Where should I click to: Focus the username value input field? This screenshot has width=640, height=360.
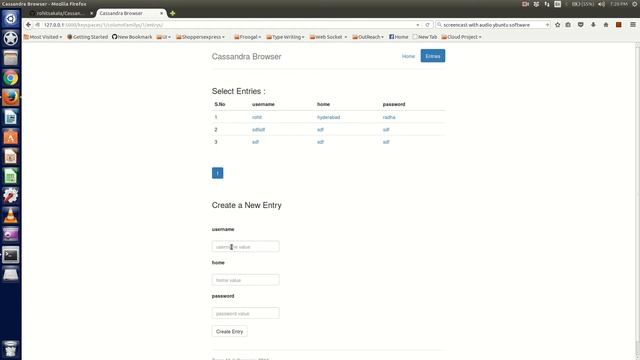[x=246, y=247]
